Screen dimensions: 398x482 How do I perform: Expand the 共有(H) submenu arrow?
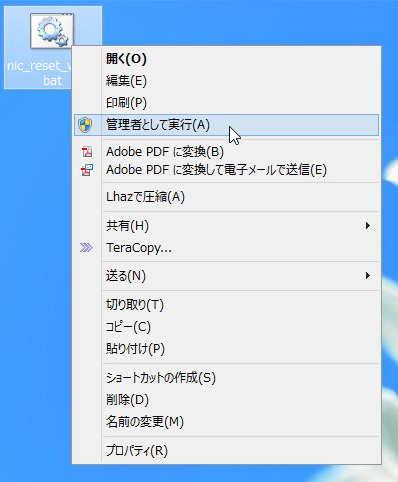368,226
